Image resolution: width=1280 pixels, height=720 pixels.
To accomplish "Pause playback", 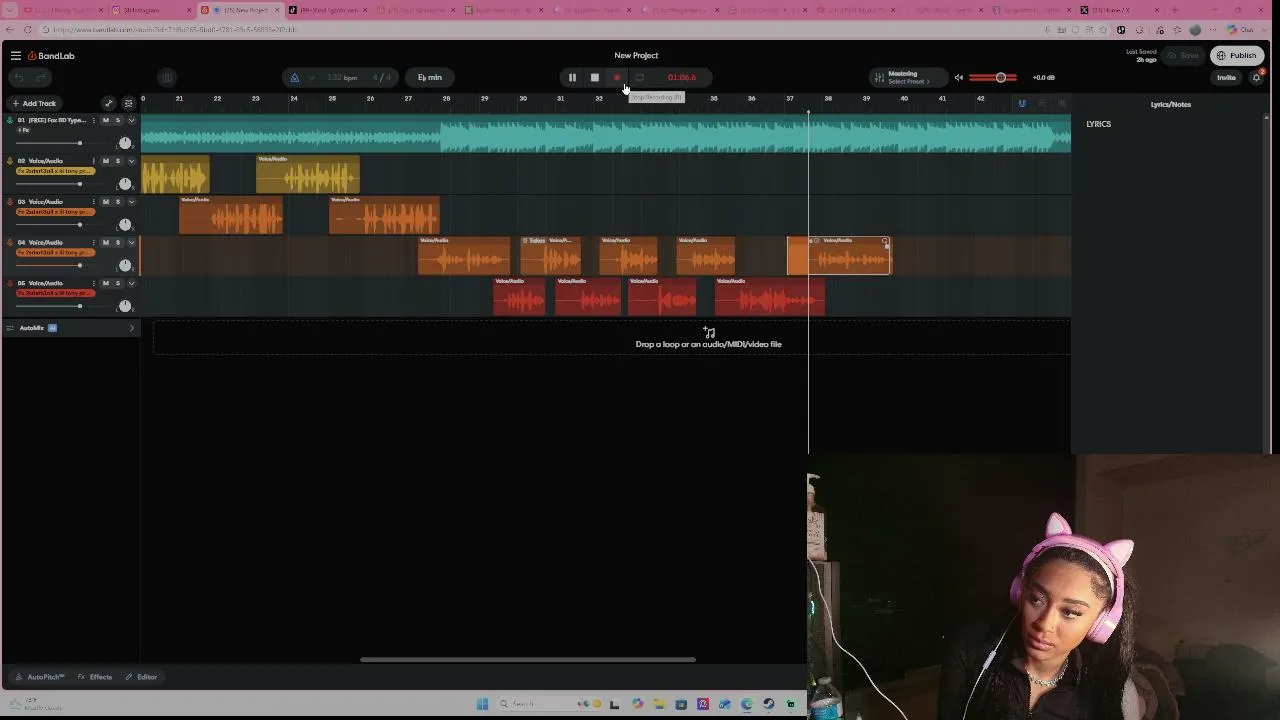I will tap(572, 77).
